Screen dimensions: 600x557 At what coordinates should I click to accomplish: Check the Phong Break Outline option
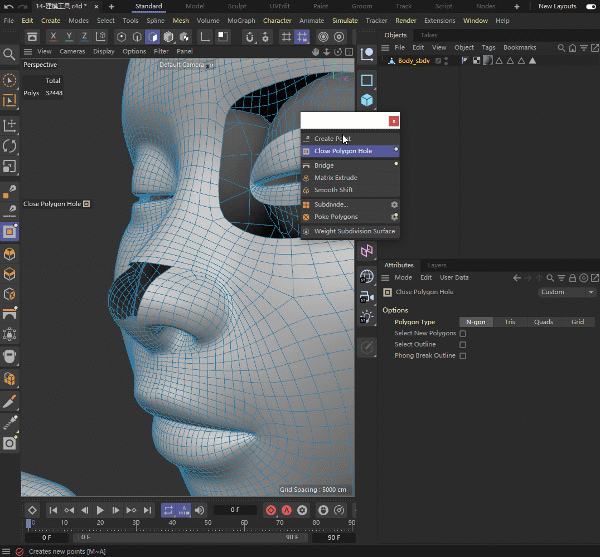(x=462, y=355)
